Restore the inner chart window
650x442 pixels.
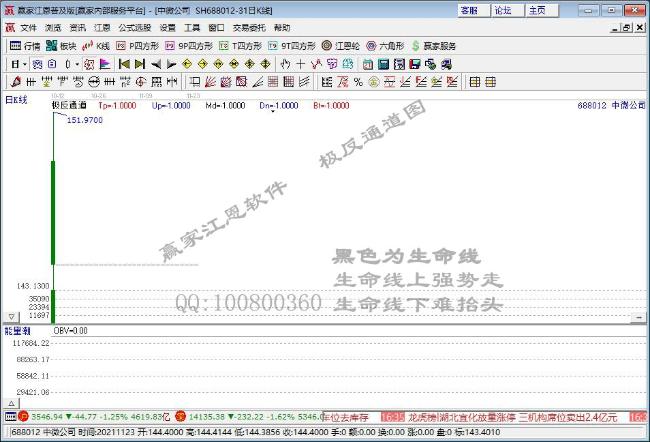(x=627, y=28)
